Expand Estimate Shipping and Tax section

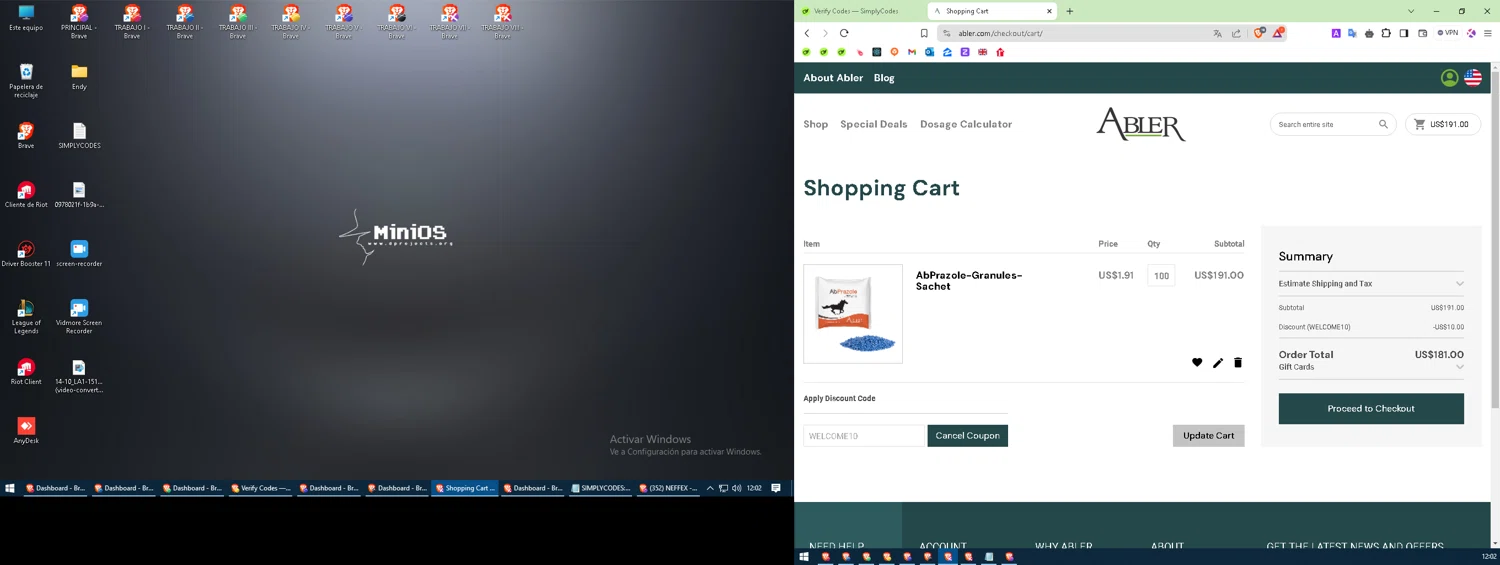click(x=1371, y=284)
